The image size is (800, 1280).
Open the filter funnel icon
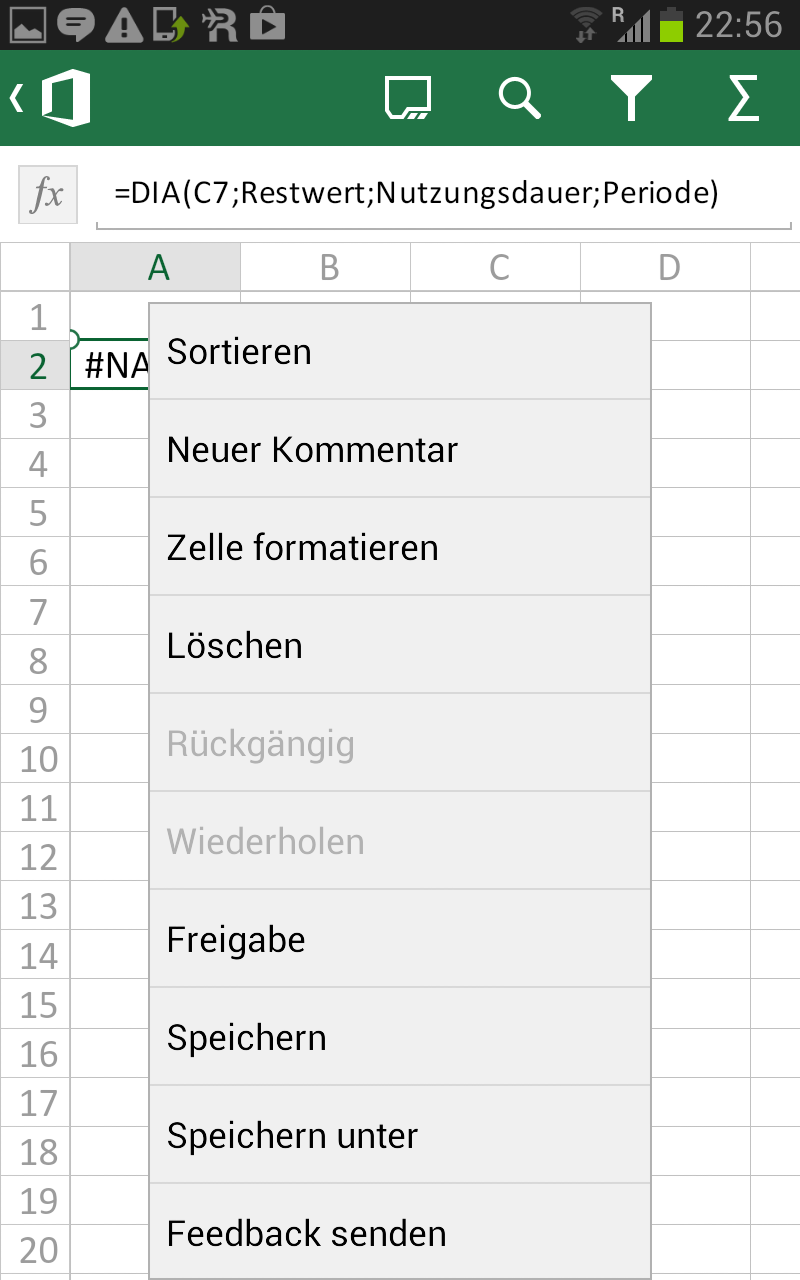tap(631, 99)
